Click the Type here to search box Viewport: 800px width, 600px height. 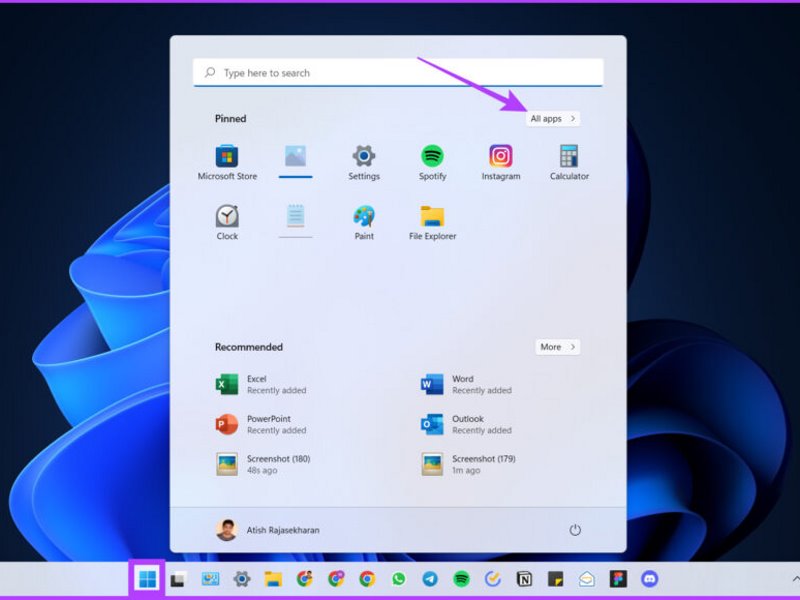(x=398, y=72)
